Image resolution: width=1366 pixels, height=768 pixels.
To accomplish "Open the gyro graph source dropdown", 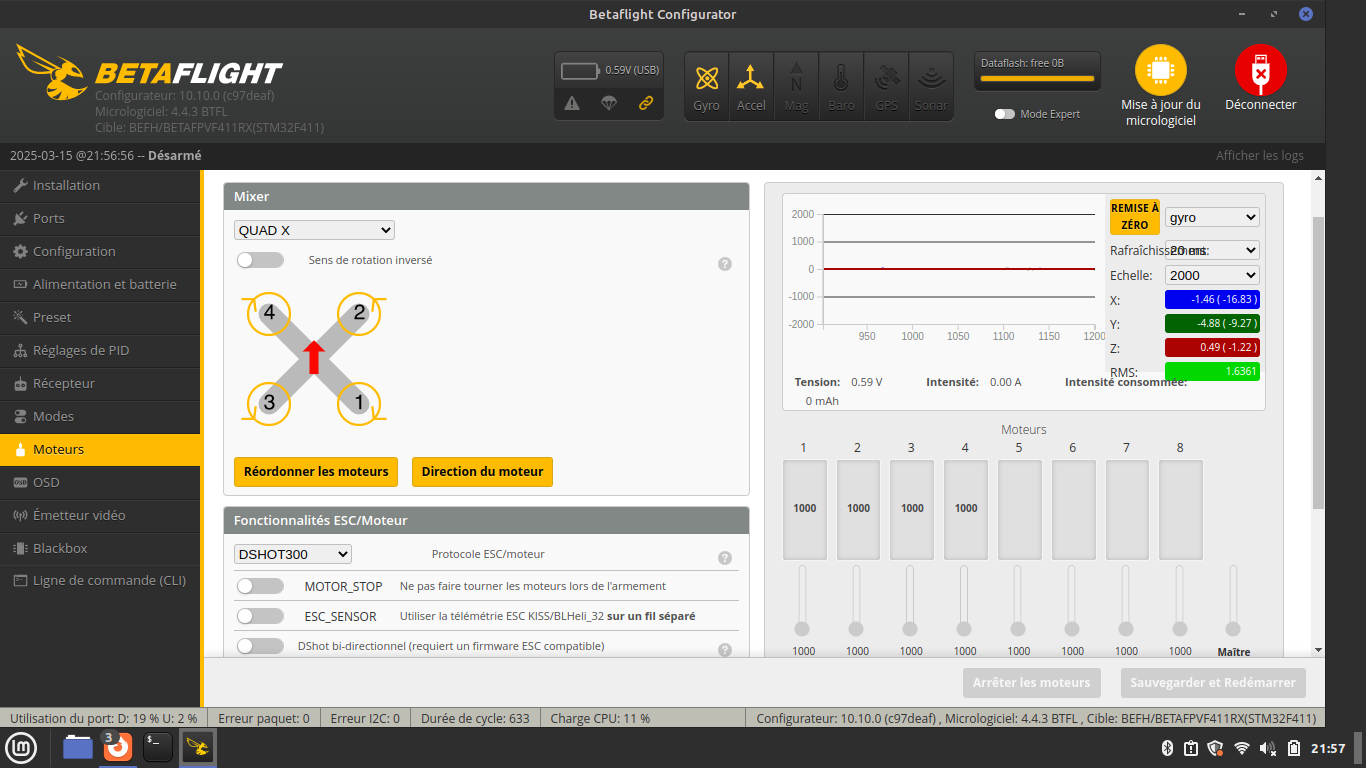I will [x=1211, y=217].
